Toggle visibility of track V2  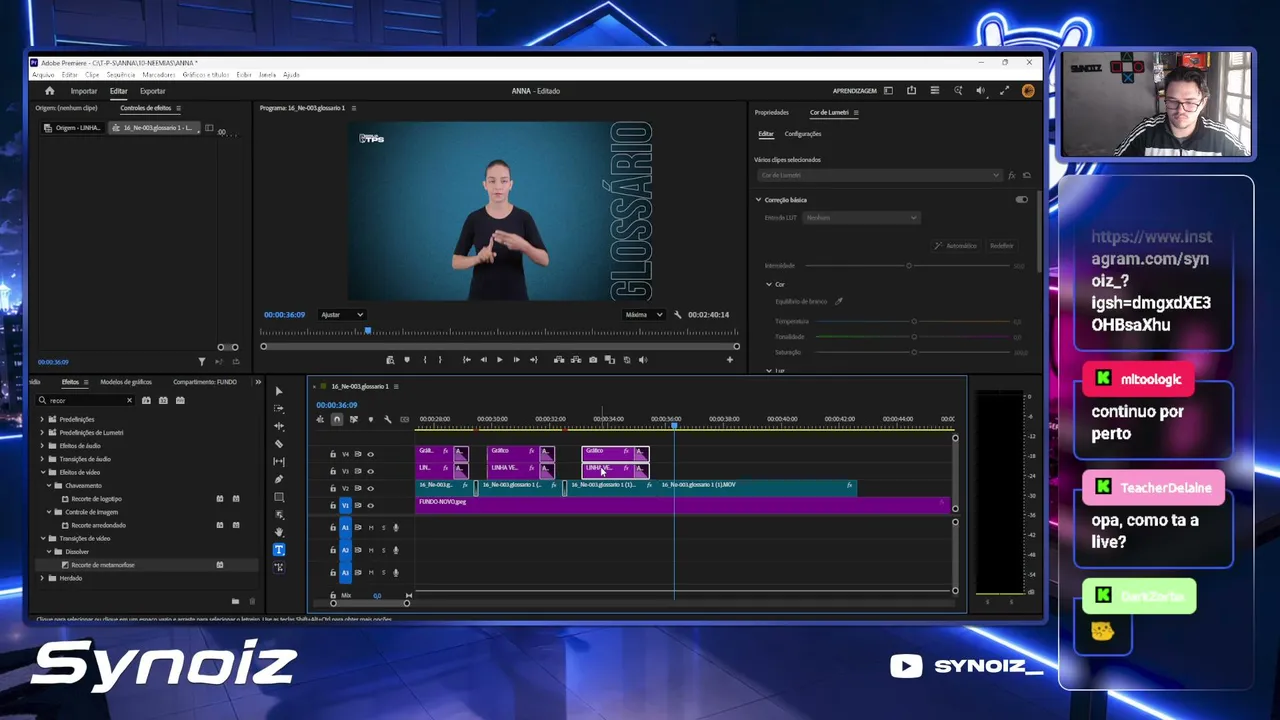[370, 488]
